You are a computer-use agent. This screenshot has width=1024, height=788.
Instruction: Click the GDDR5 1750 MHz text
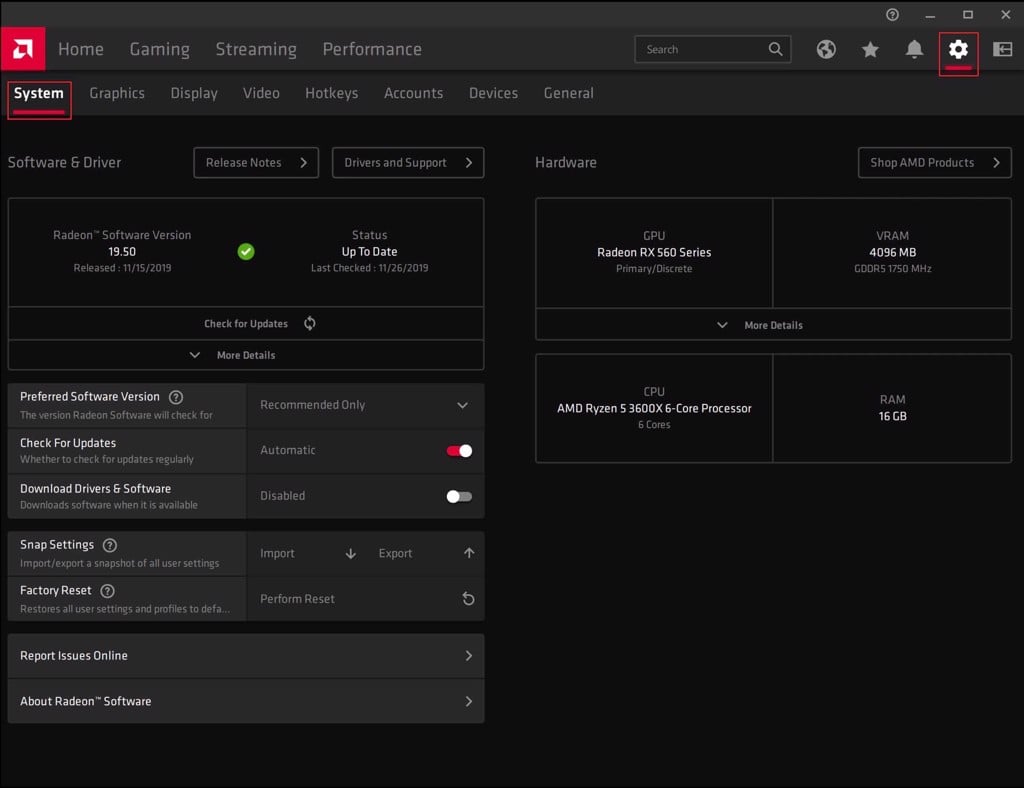click(x=892, y=269)
